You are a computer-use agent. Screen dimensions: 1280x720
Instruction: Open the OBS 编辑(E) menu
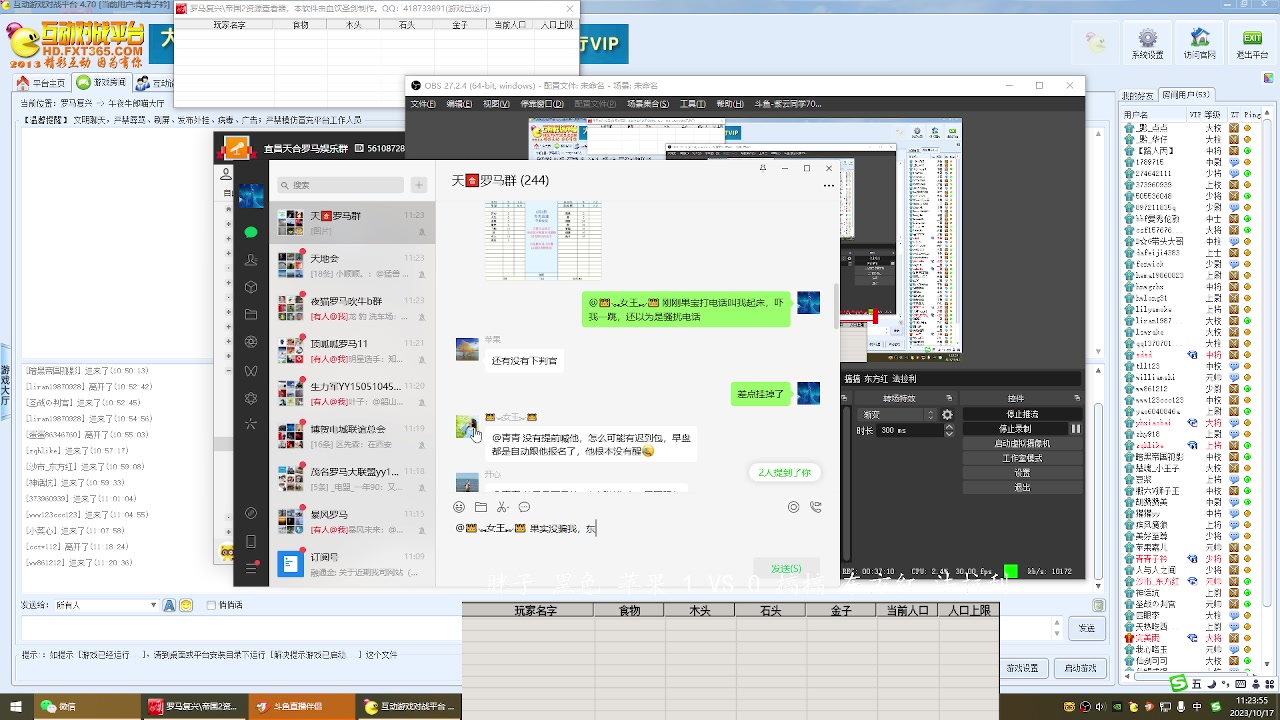(x=458, y=104)
